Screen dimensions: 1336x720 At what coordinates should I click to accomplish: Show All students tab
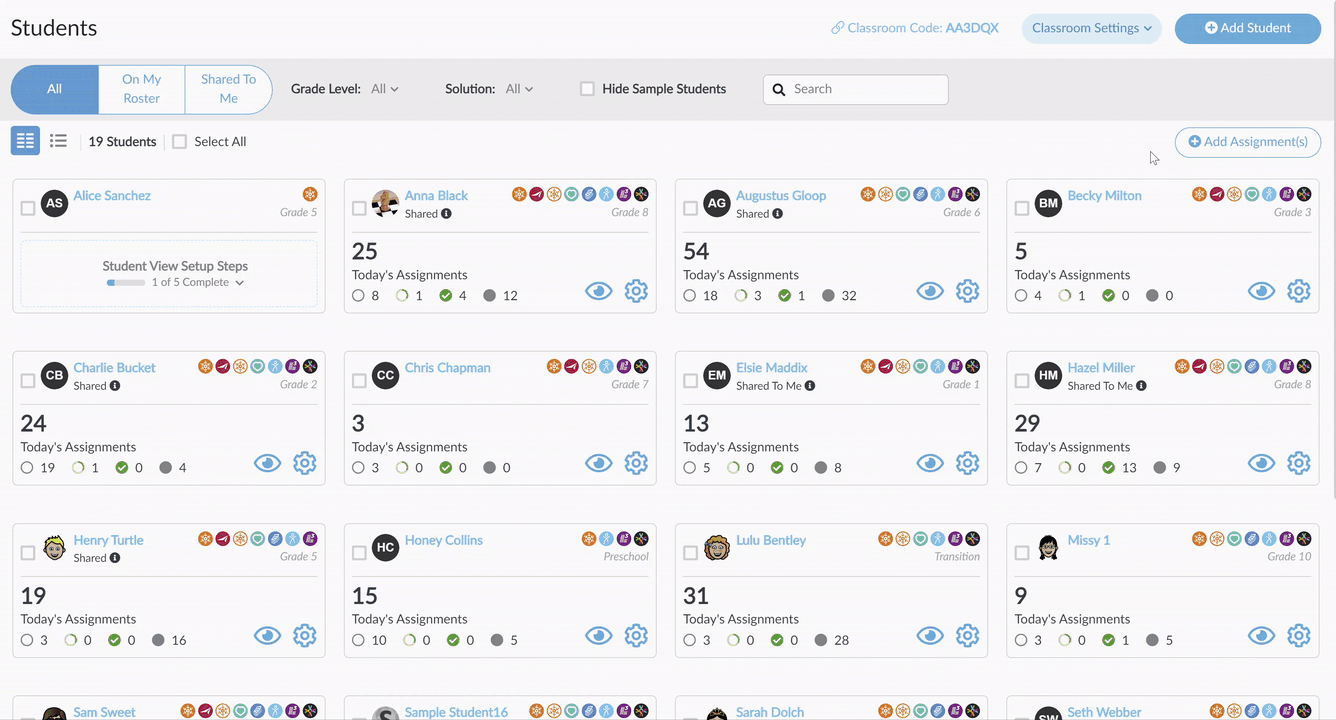coord(55,89)
